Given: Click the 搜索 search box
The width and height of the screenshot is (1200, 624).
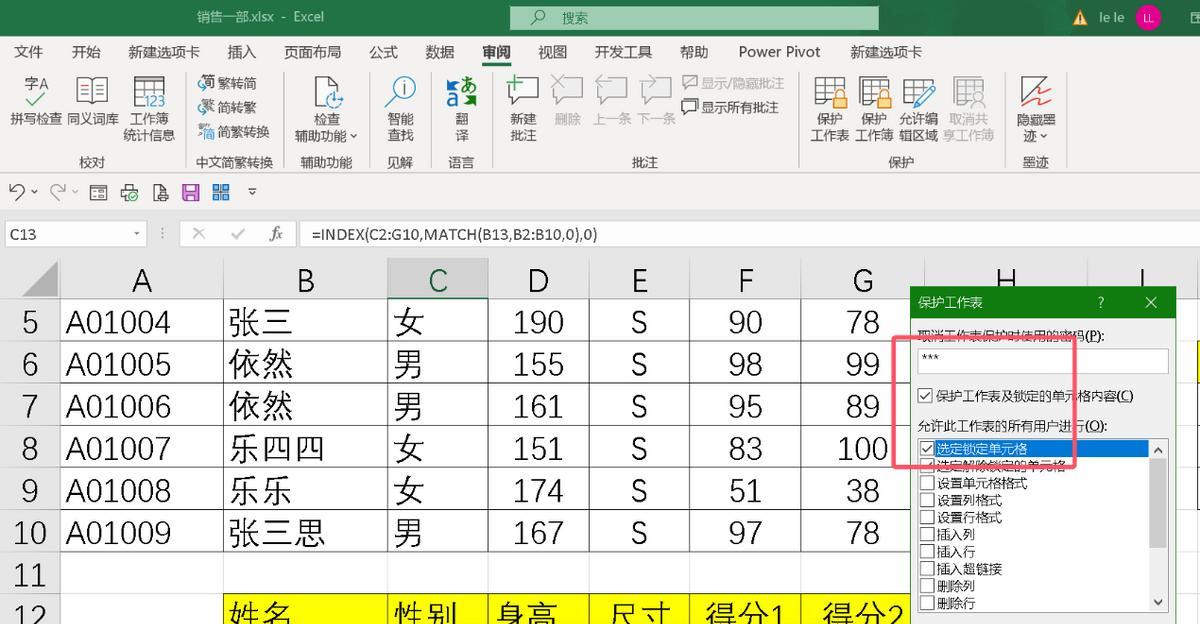Looking at the screenshot, I should point(694,18).
